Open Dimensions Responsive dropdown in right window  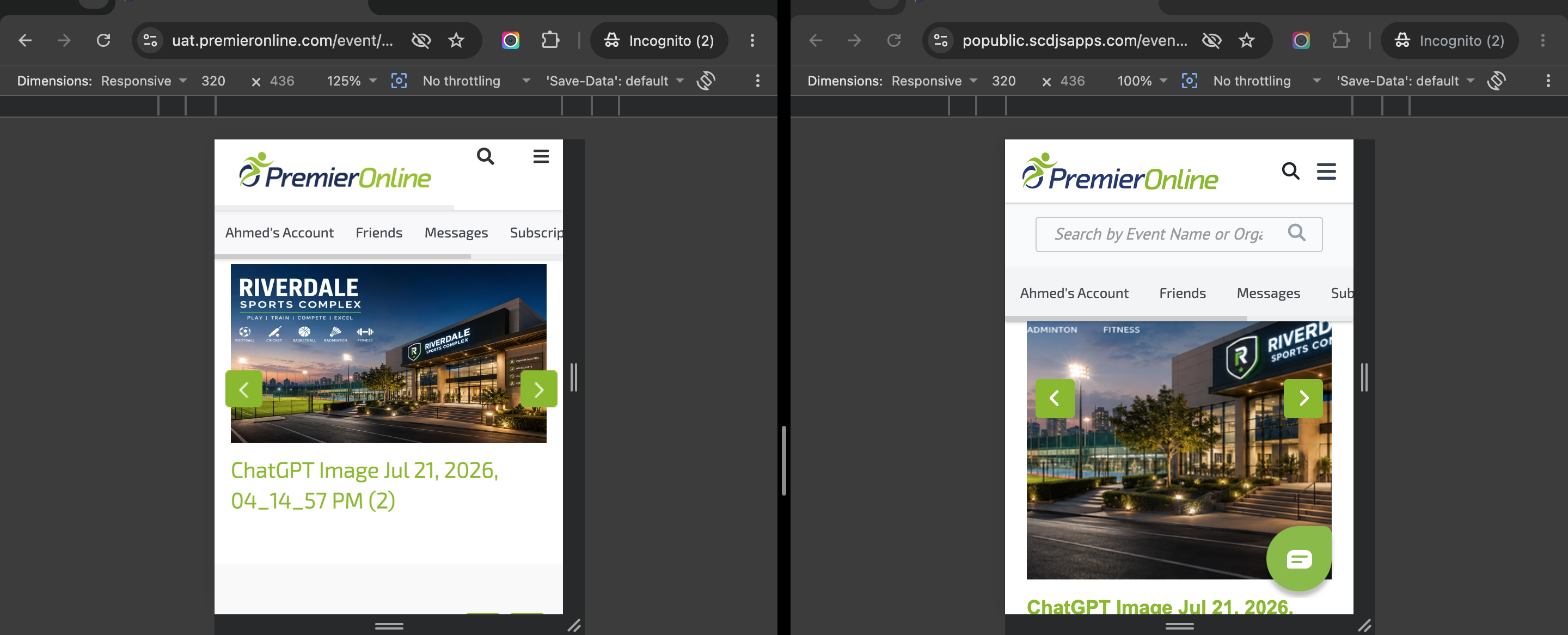tap(934, 81)
